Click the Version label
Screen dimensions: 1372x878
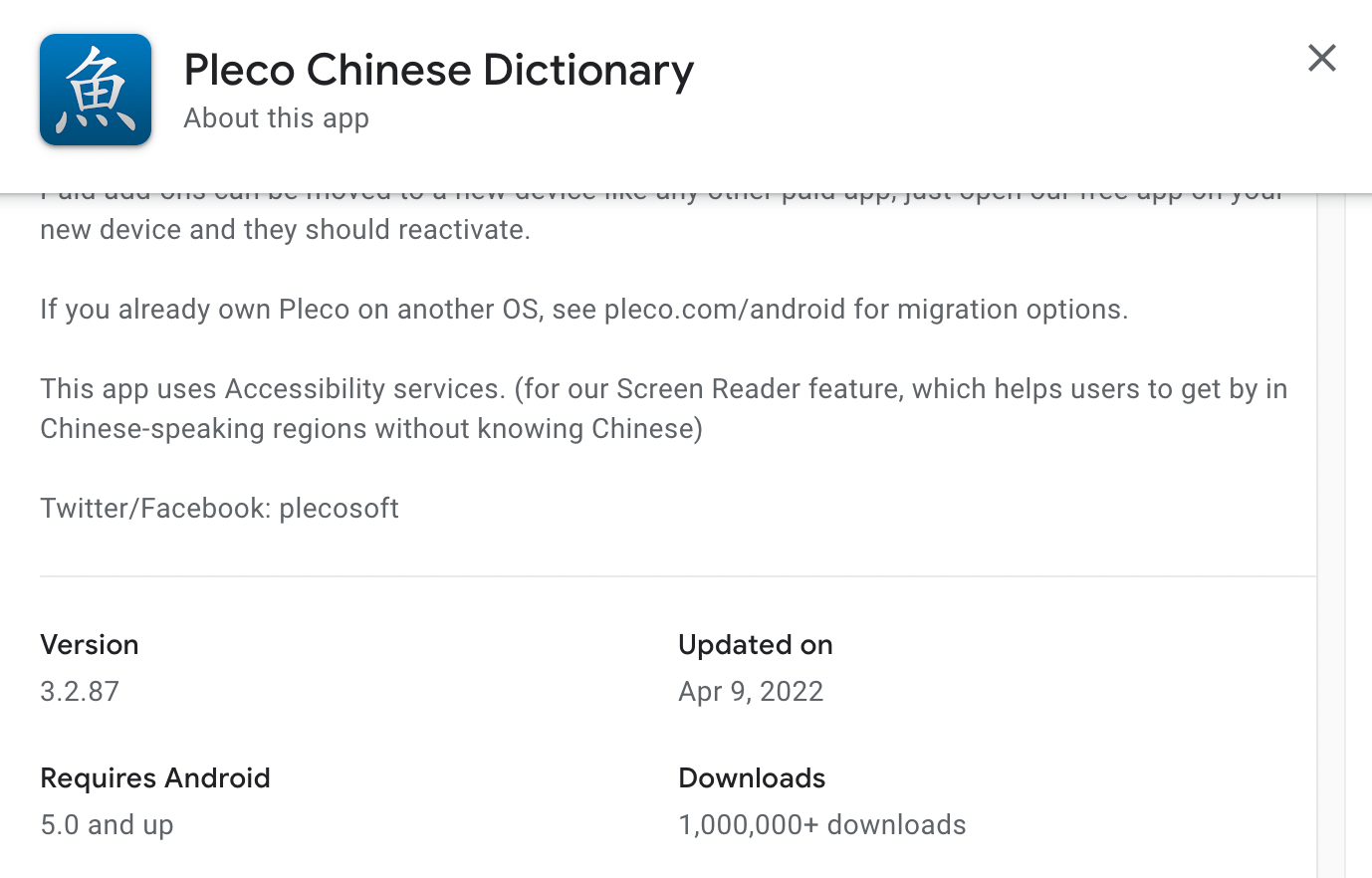click(90, 645)
